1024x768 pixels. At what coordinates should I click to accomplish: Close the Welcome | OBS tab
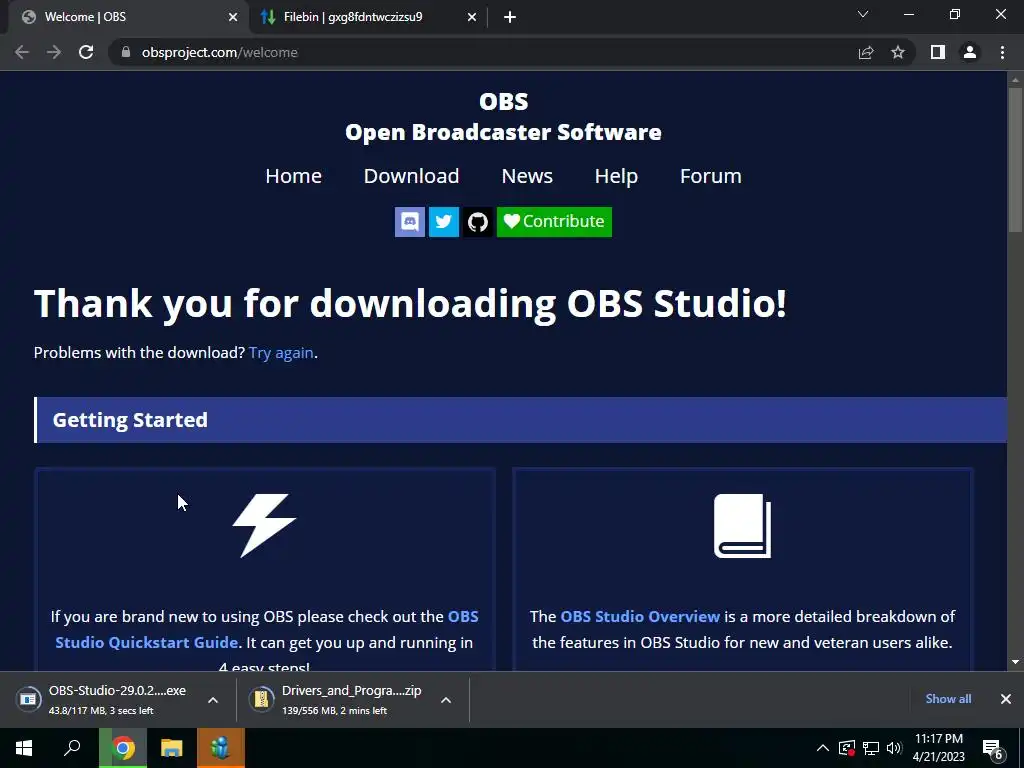[232, 17]
